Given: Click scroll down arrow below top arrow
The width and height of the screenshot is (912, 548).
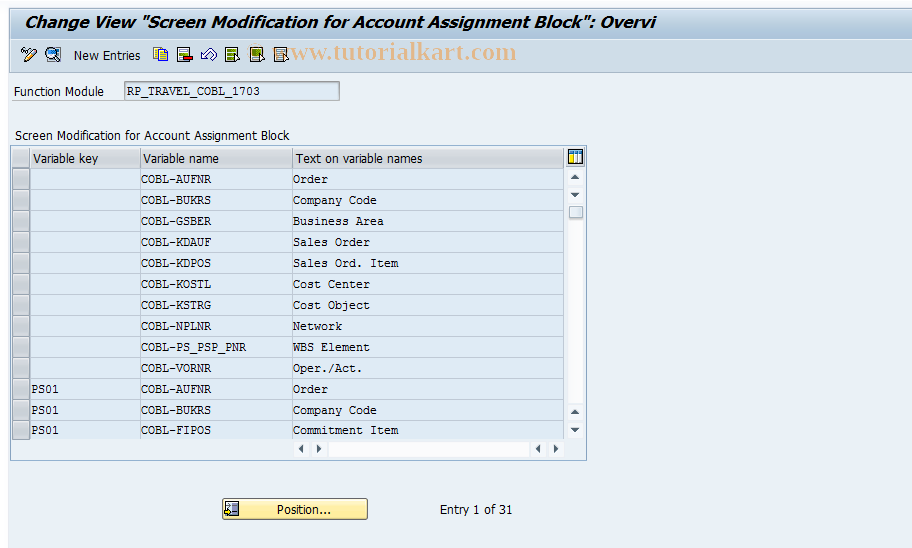Looking at the screenshot, I should (x=575, y=195).
